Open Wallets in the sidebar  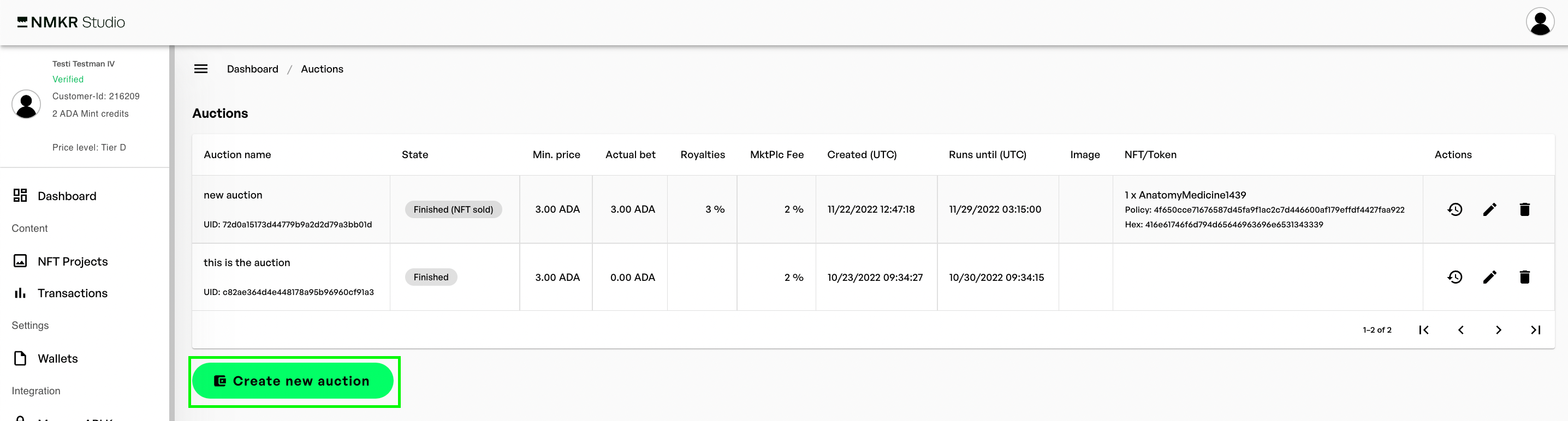point(57,359)
